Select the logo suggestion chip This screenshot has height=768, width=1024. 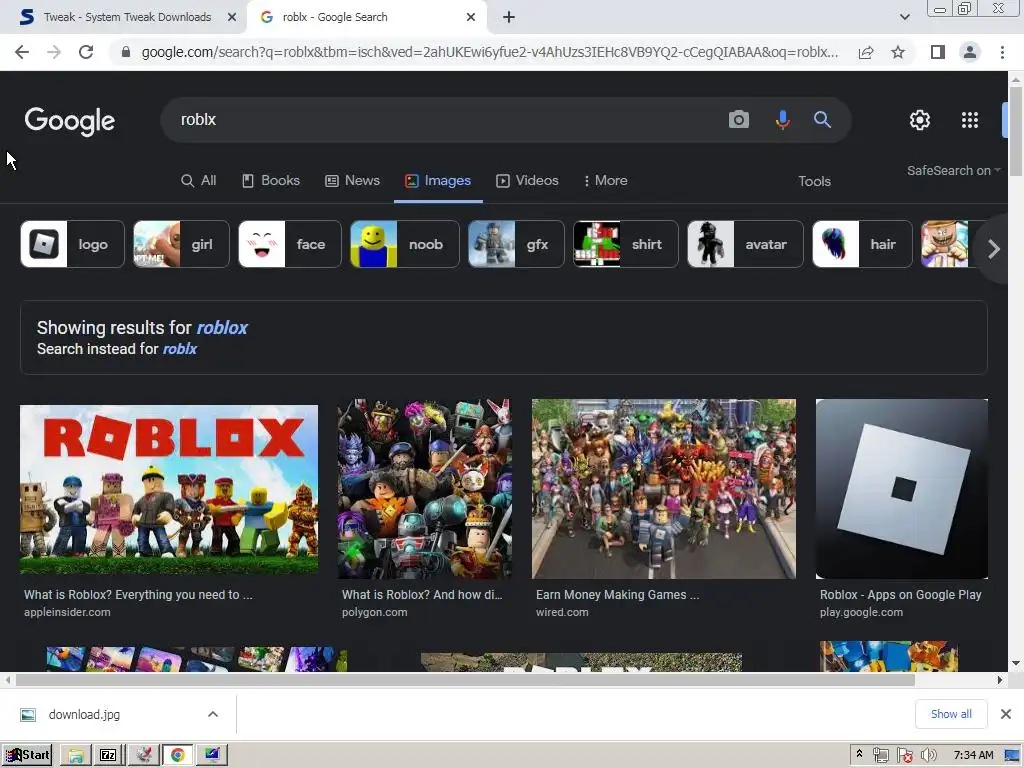72,244
